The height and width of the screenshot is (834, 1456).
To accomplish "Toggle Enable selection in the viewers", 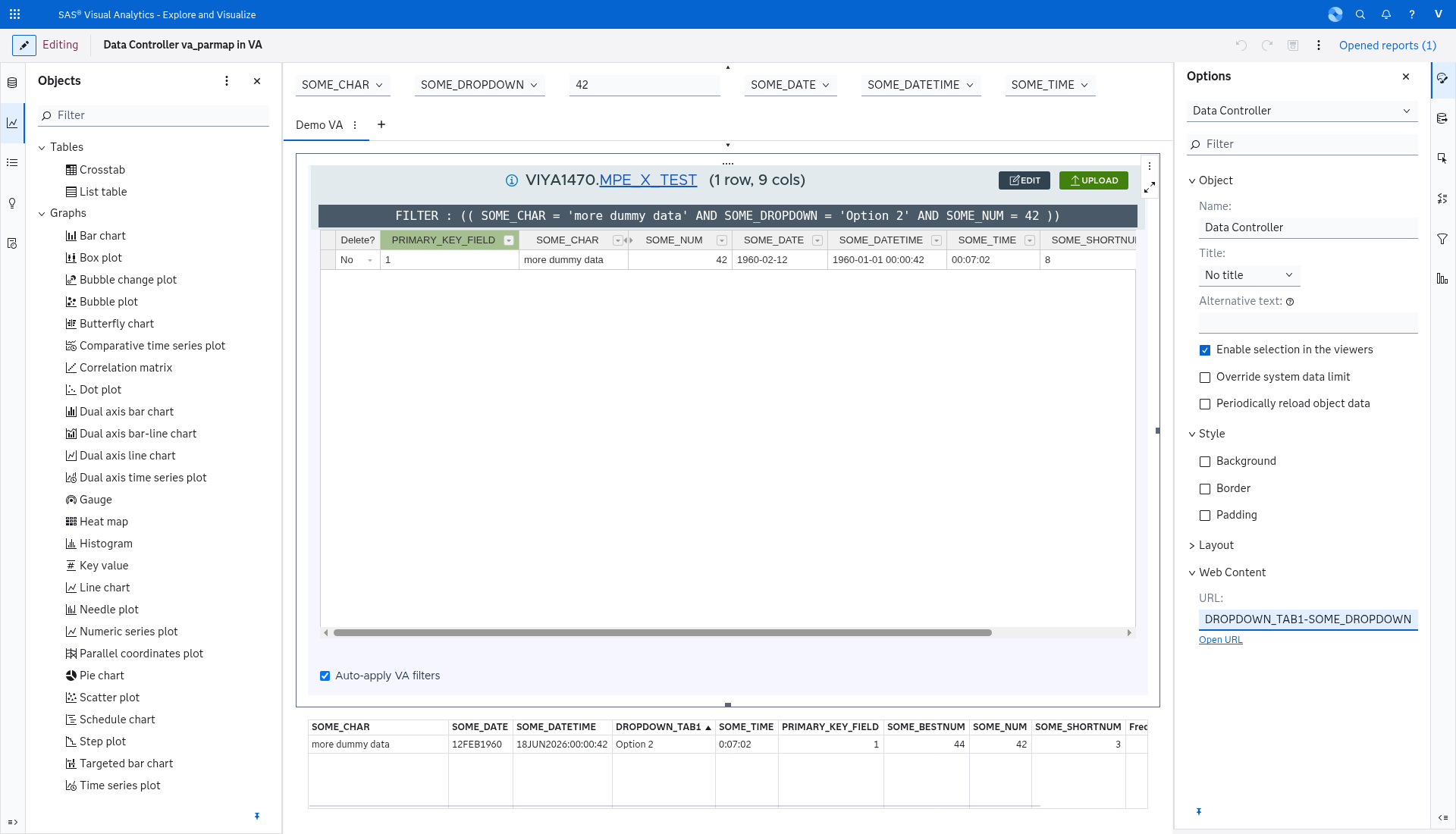I will pos(1205,350).
